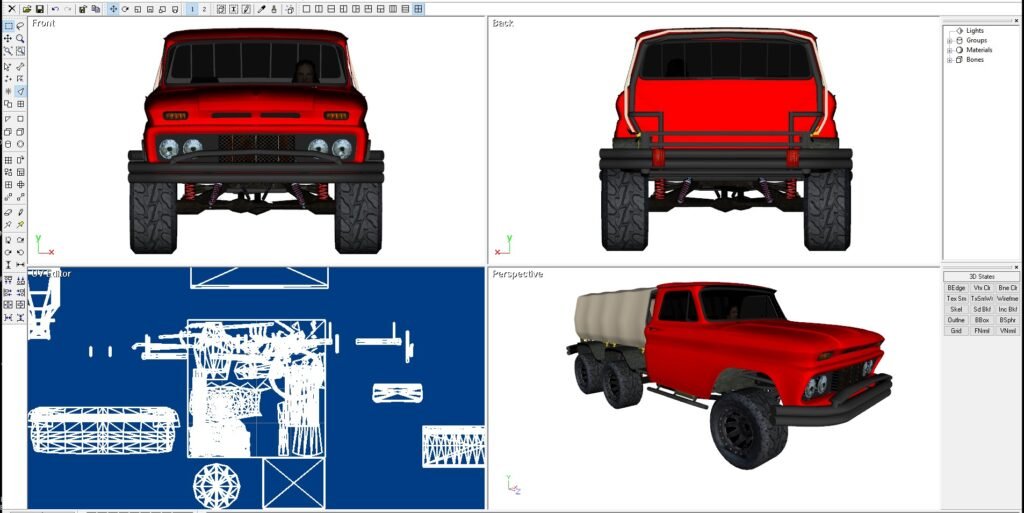Click the delete X icon in toolbar
The image size is (1024, 513).
point(11,9)
